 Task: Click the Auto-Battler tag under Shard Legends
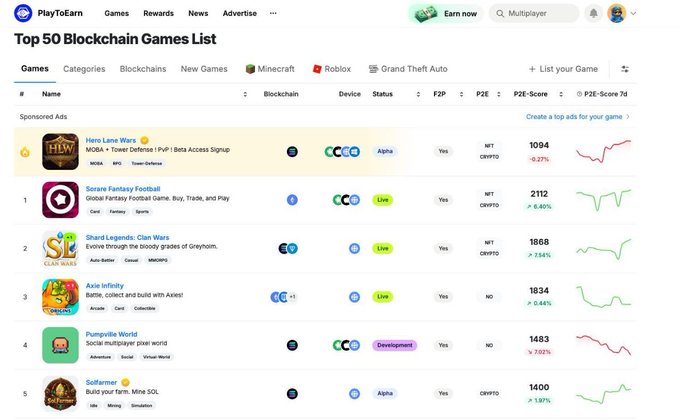point(102,260)
